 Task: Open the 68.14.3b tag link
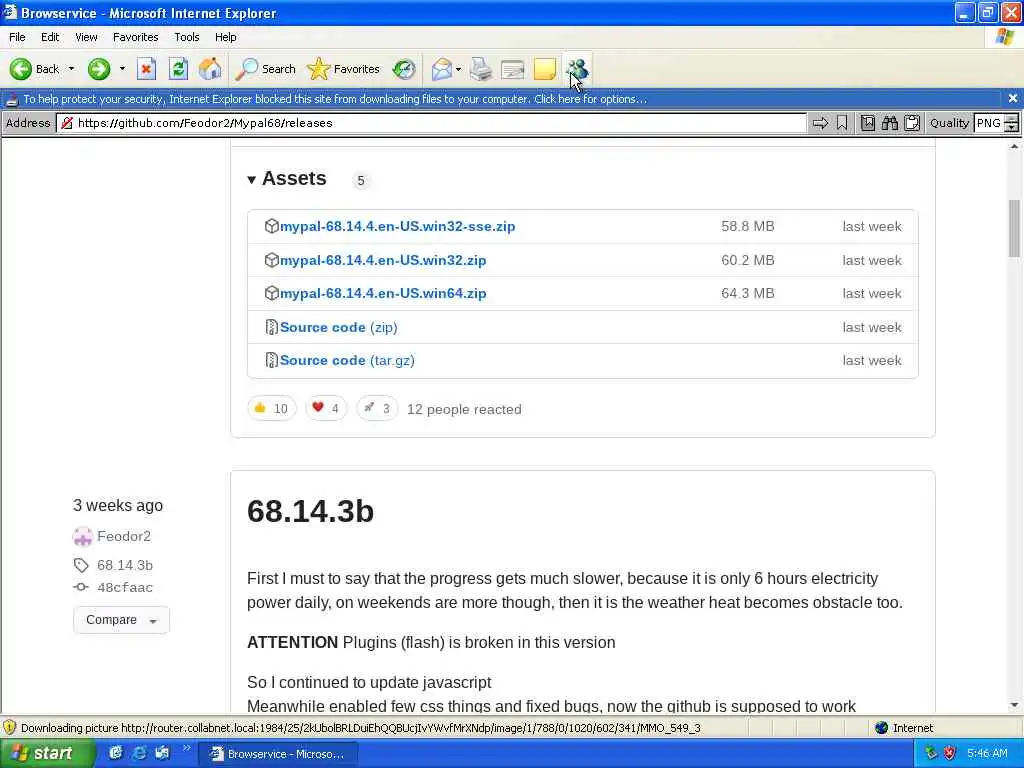125,566
